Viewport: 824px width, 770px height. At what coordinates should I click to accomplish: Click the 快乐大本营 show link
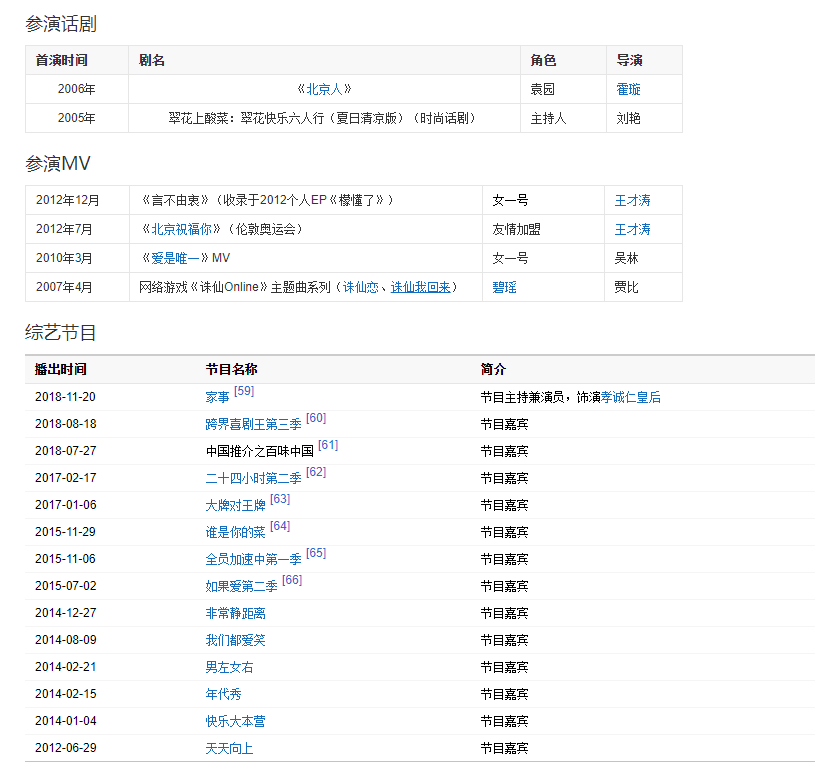[x=235, y=721]
